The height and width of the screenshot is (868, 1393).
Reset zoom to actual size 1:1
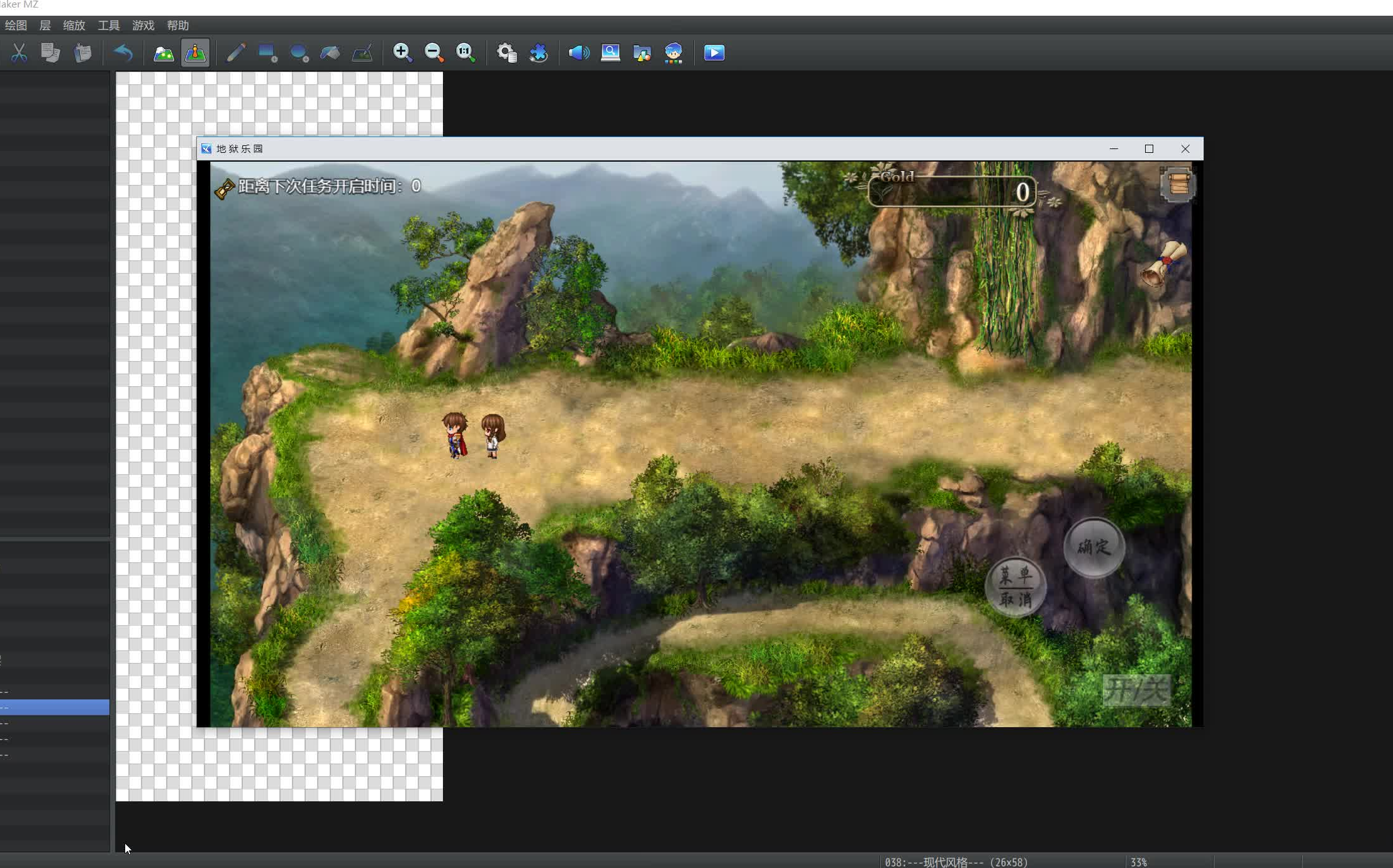466,53
